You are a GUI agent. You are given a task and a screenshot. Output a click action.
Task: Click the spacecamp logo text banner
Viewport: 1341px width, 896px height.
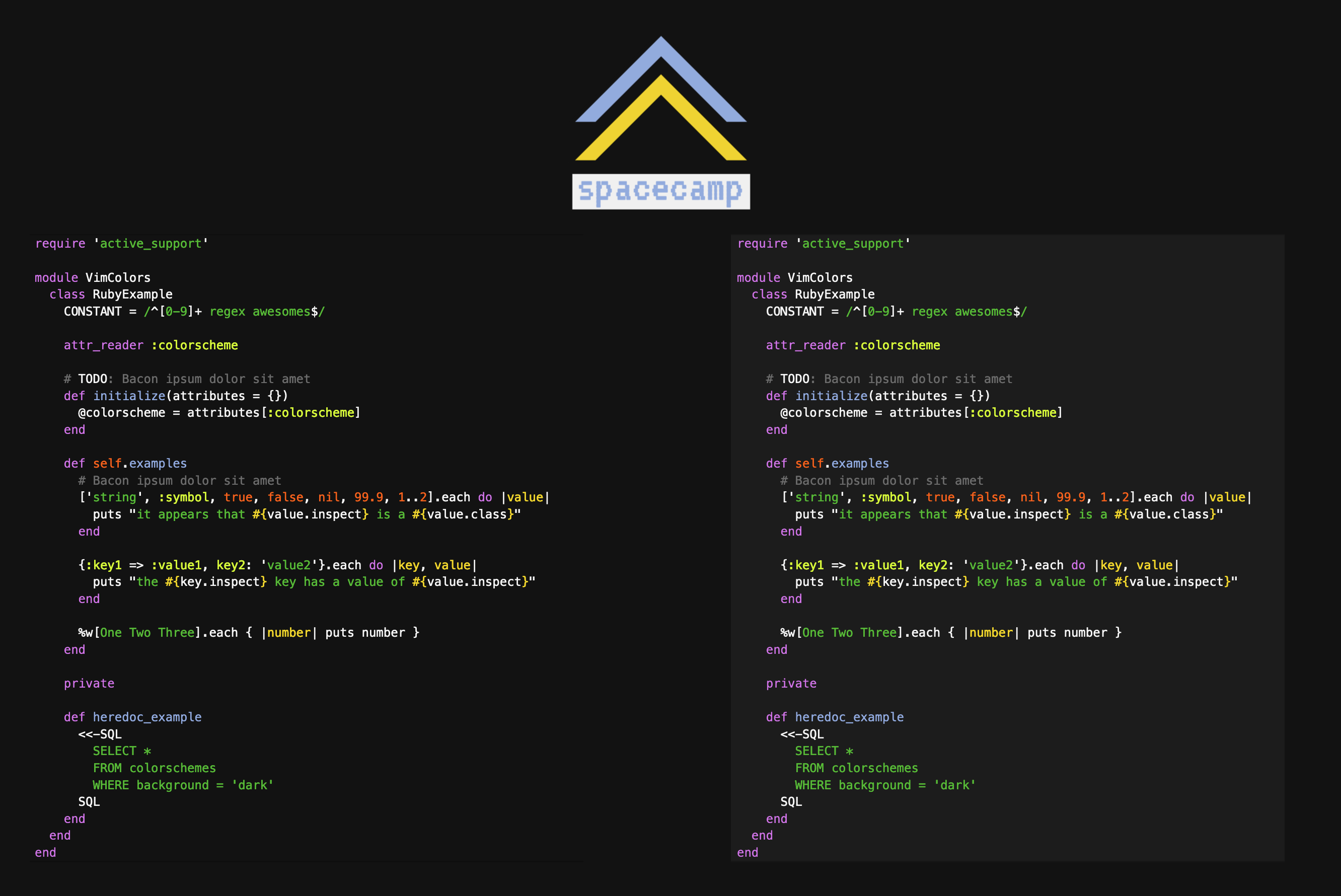(661, 190)
